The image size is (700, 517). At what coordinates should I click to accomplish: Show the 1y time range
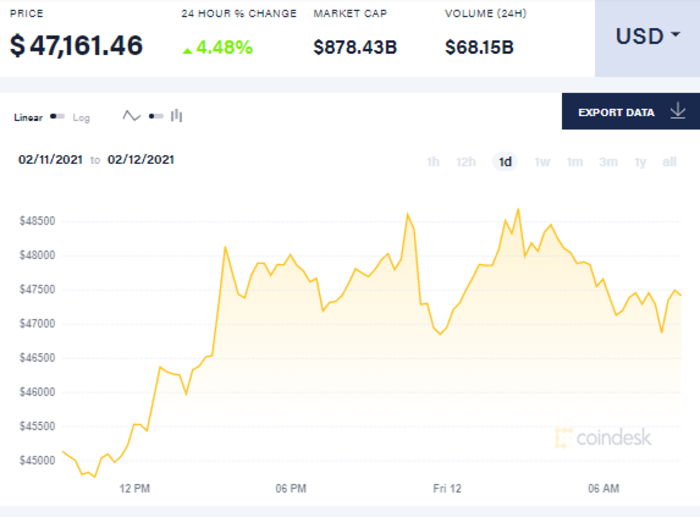(641, 162)
